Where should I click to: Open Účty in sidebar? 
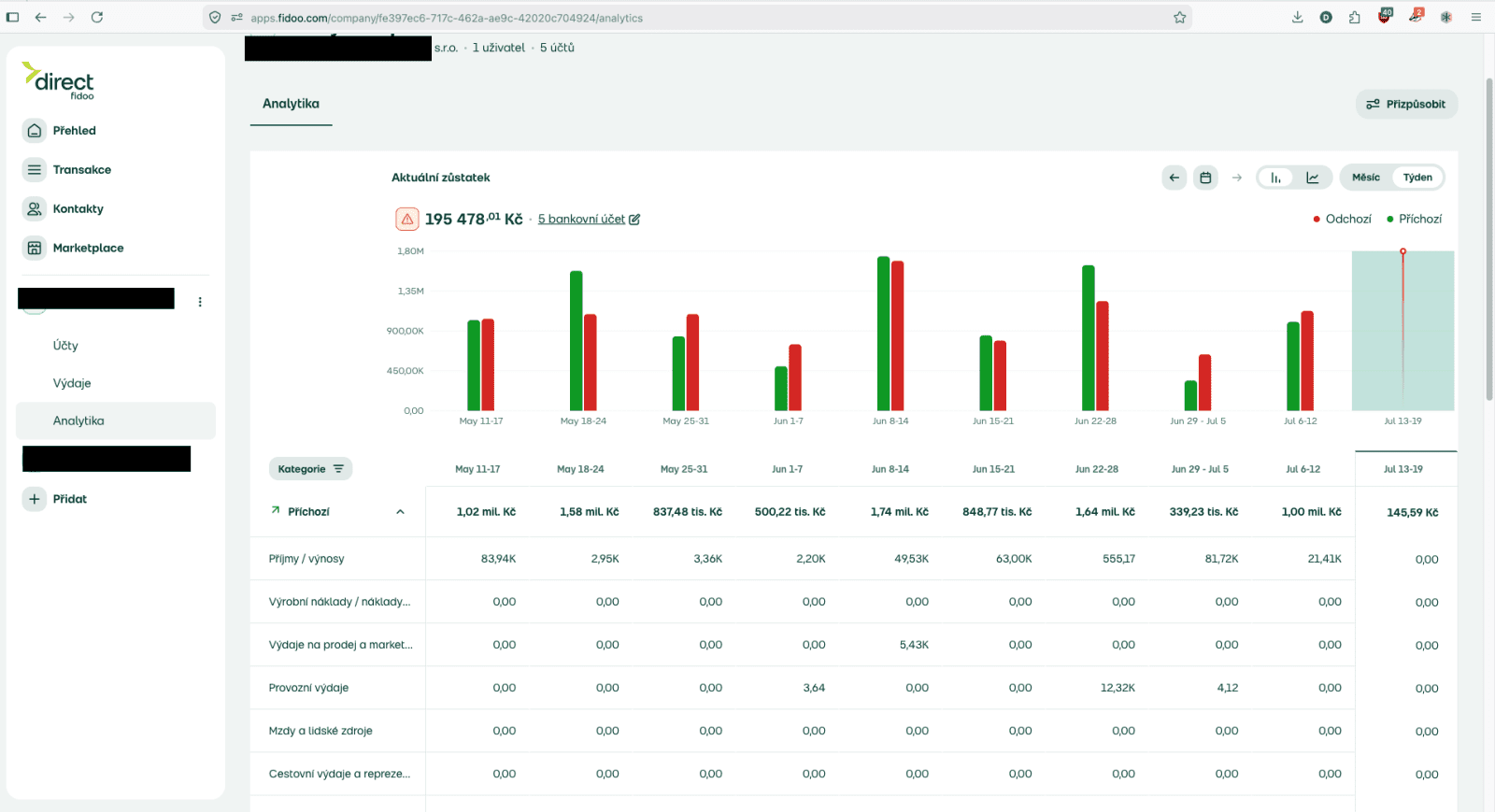point(65,346)
